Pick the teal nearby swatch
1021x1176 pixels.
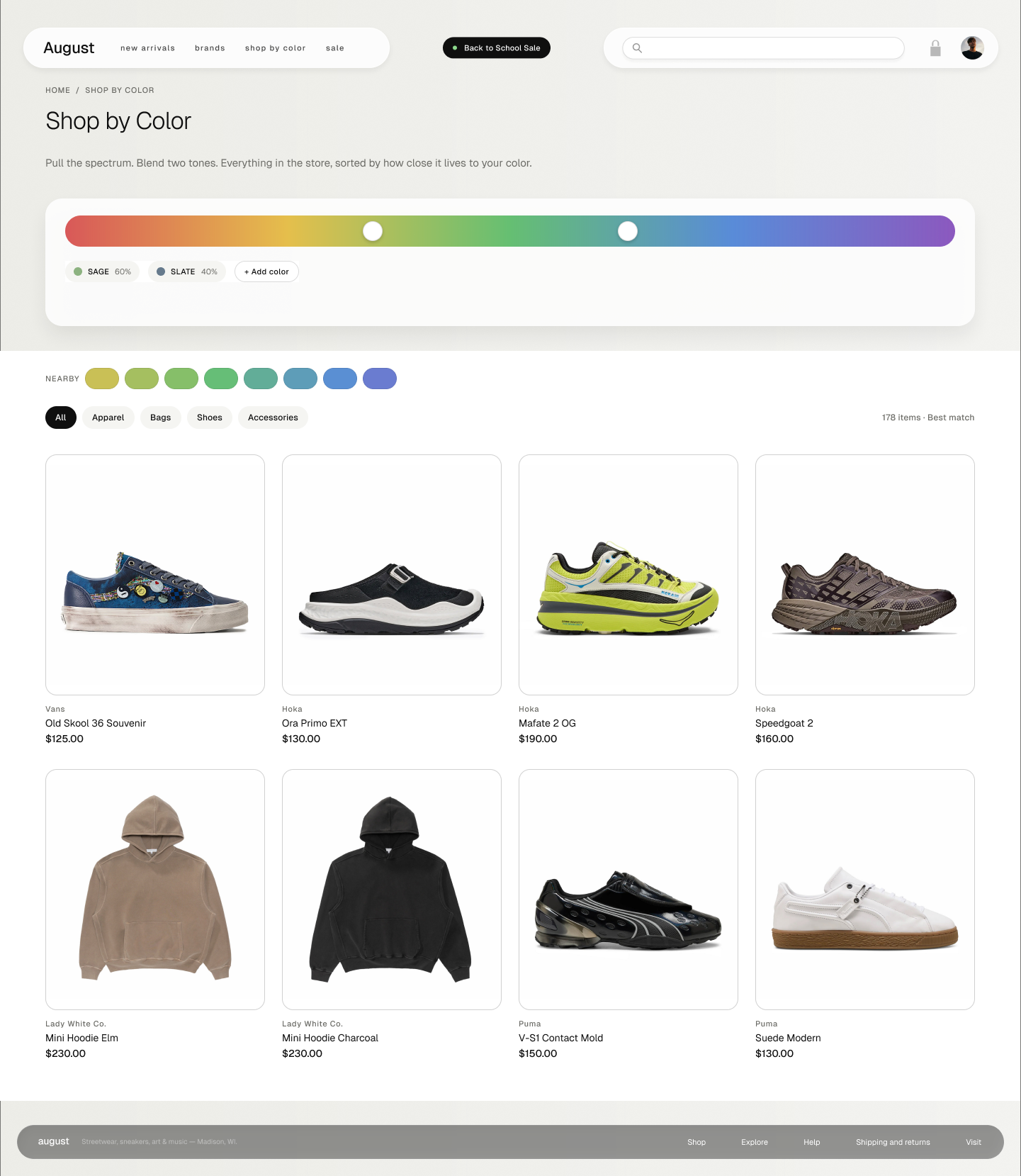(x=261, y=379)
